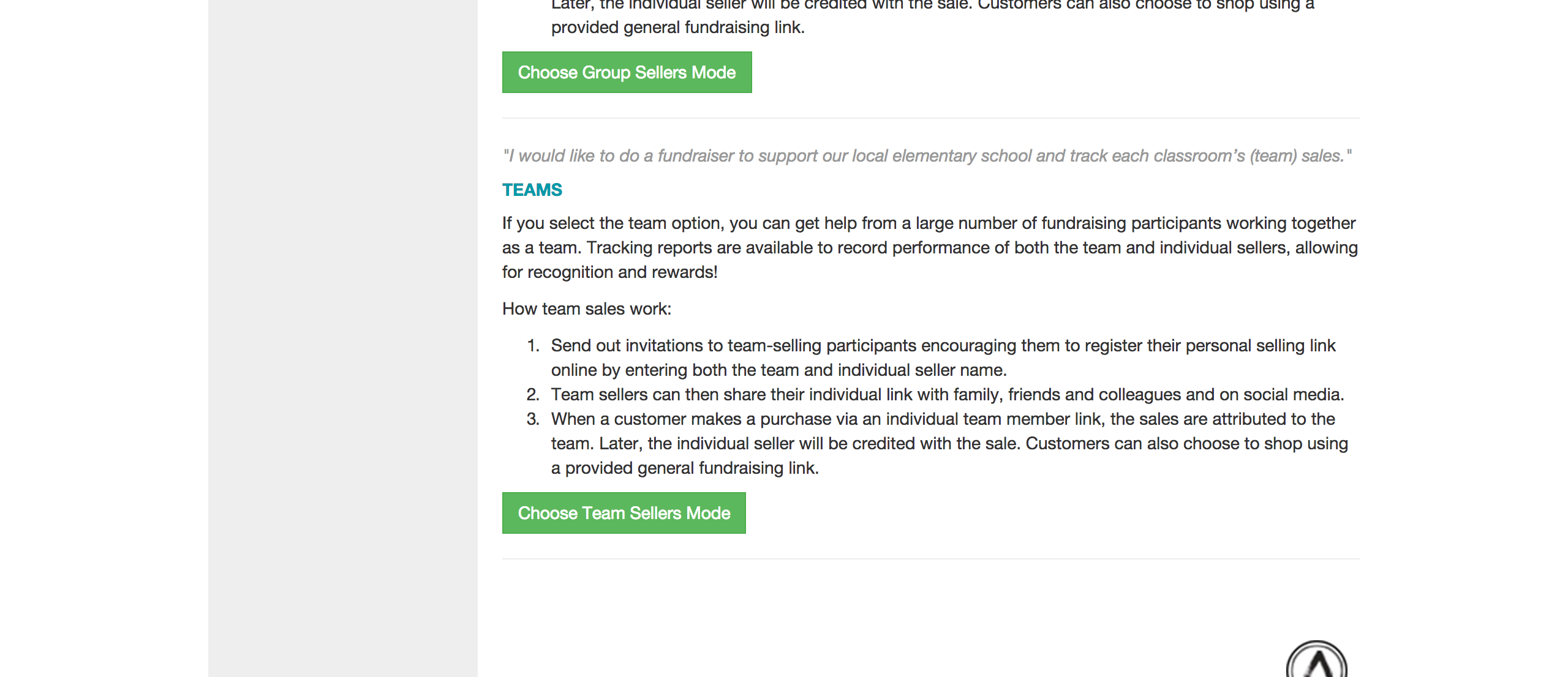Click the 'How team sales work:' text
1568x677 pixels.
tap(586, 309)
